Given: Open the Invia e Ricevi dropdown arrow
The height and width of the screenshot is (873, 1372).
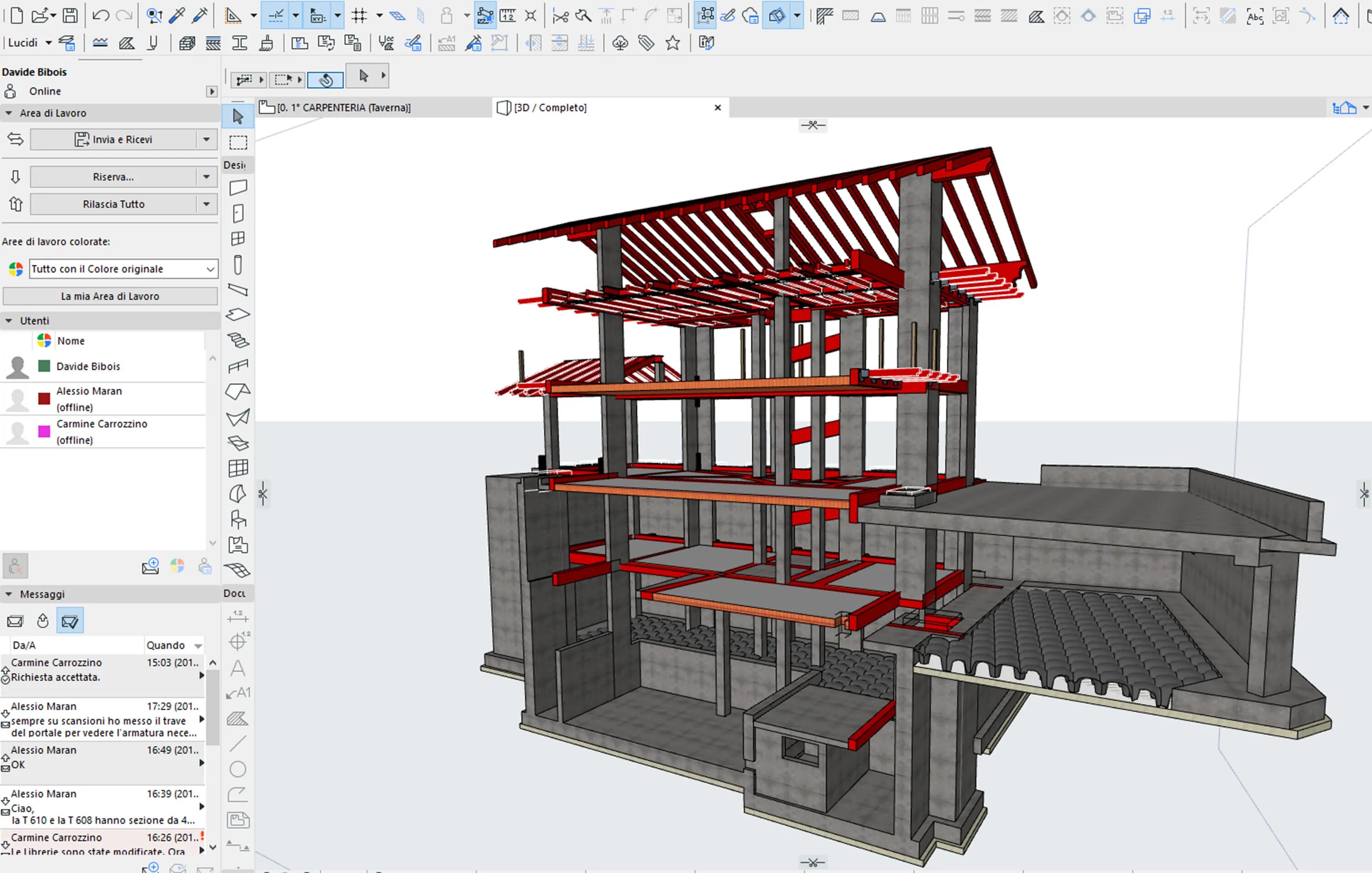Looking at the screenshot, I should coord(206,139).
